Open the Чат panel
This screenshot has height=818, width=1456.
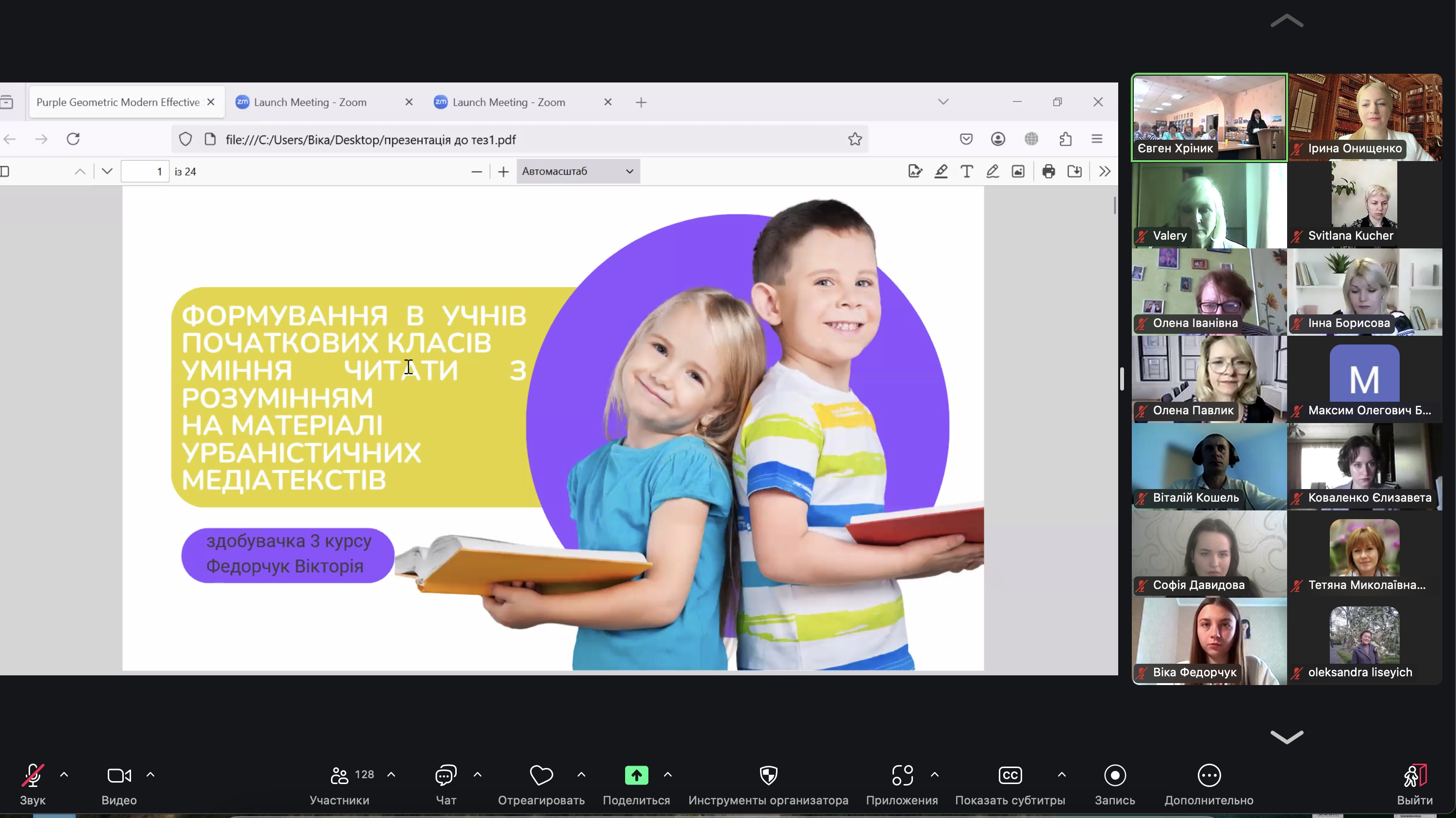click(446, 776)
